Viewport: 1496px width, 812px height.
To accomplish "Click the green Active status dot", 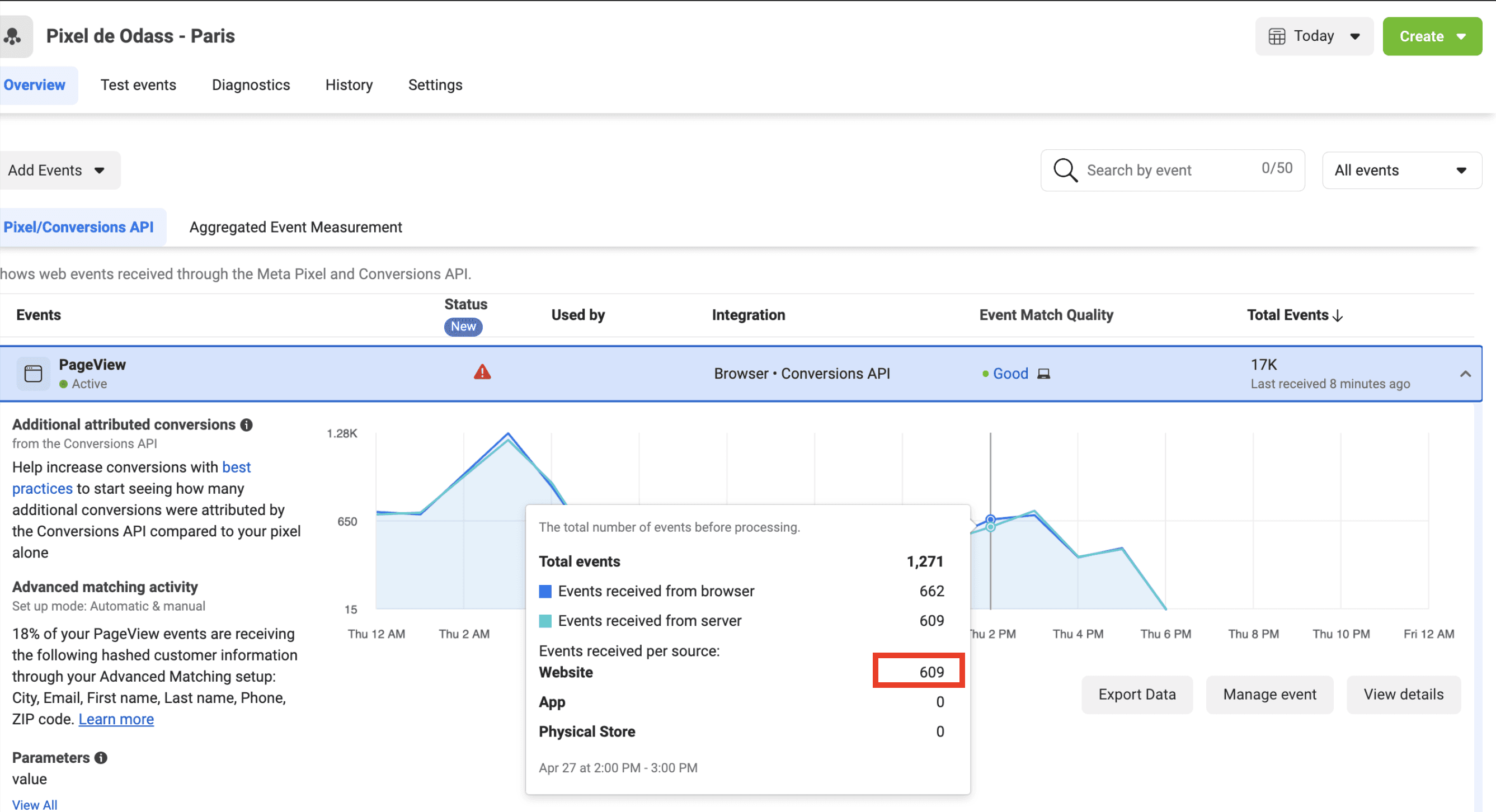I will pos(63,384).
